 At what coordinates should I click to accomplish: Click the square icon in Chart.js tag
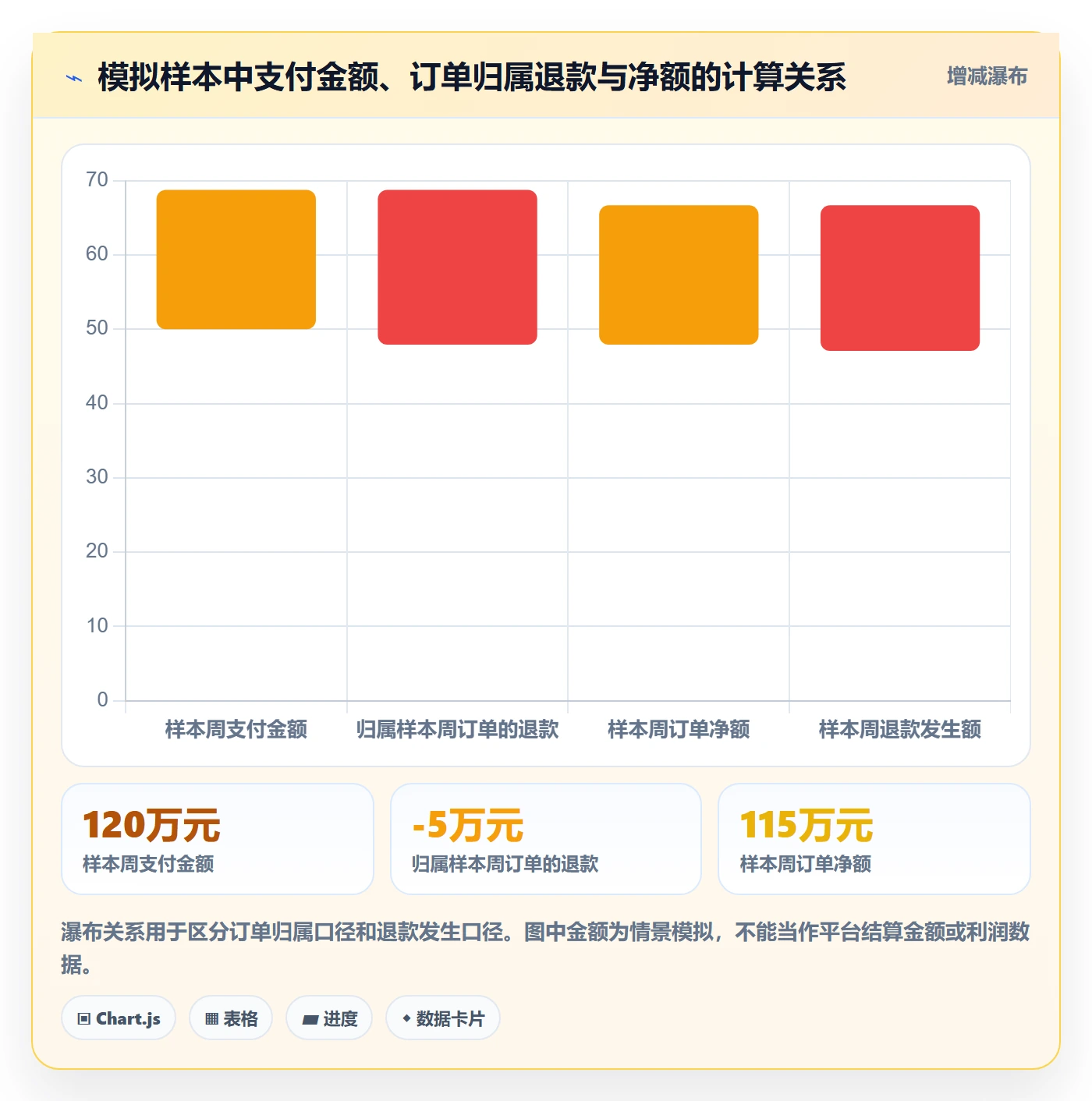pyautogui.click(x=84, y=1019)
